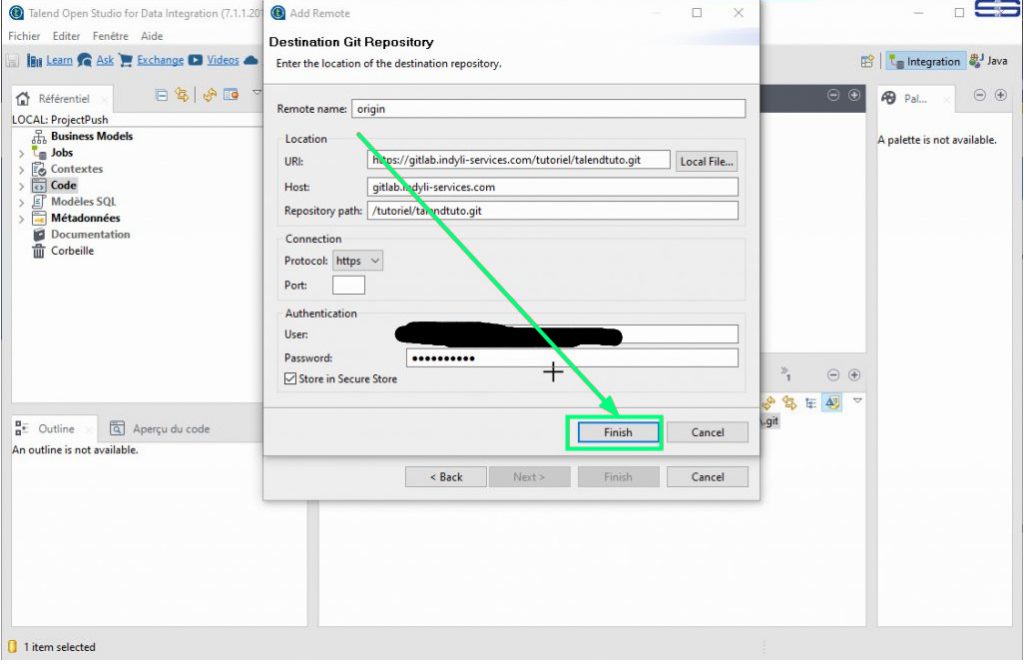Click the Local File... button
This screenshot has height=664, width=1024.
[707, 161]
